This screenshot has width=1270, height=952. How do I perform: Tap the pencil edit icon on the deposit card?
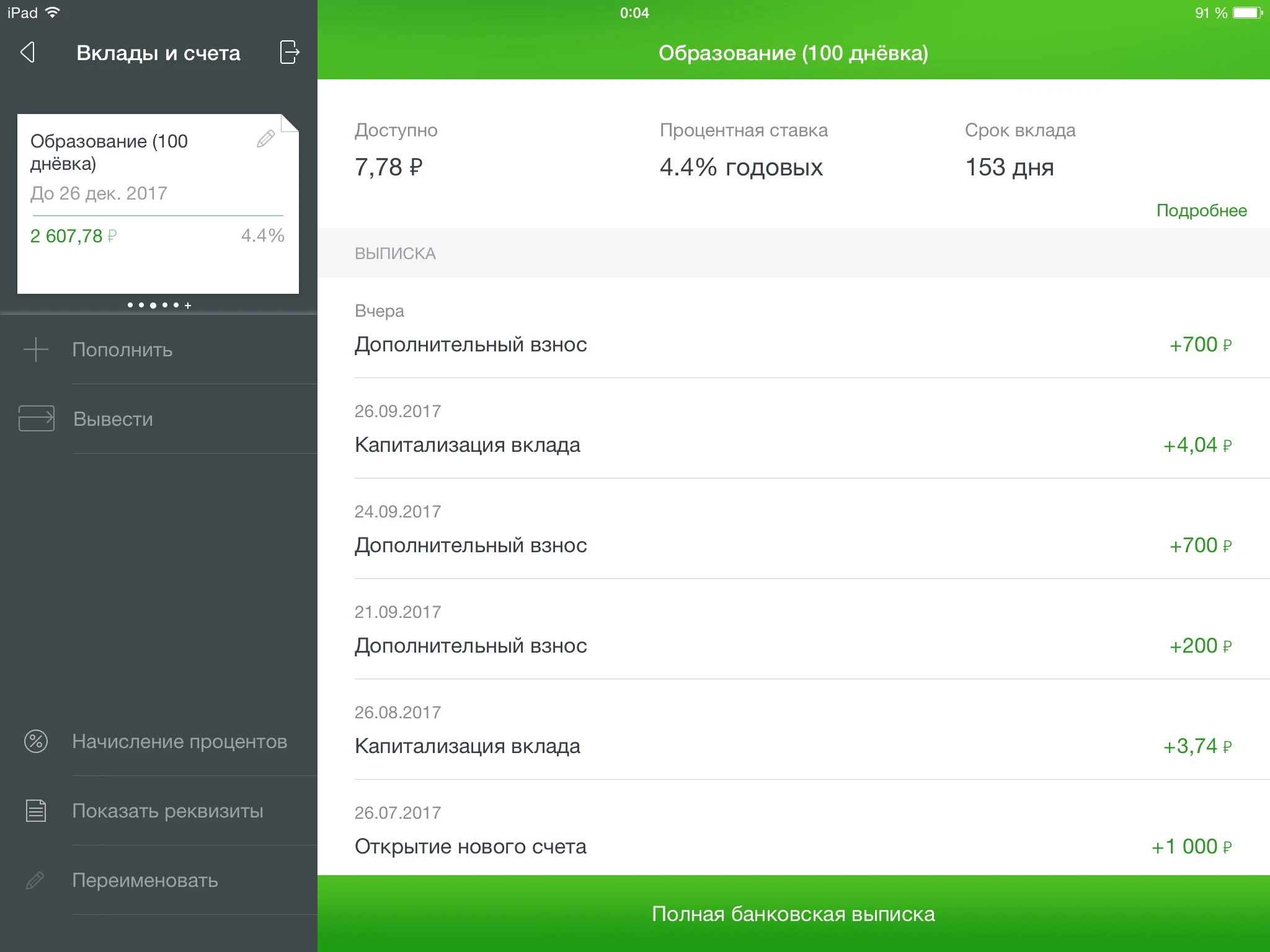point(265,139)
